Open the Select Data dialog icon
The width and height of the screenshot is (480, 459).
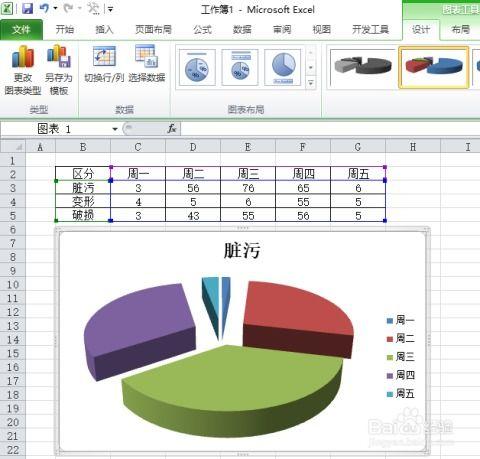[147, 56]
